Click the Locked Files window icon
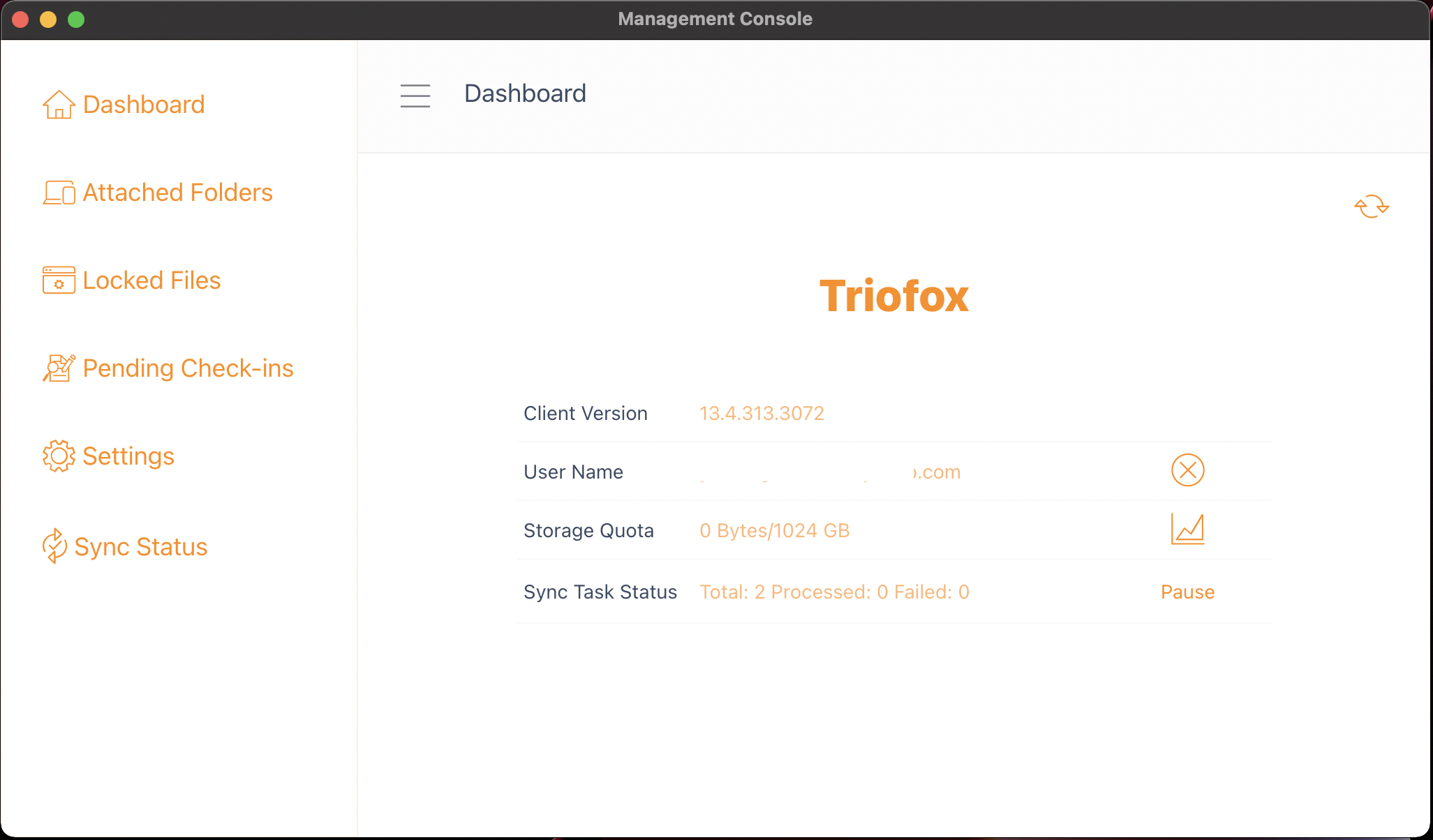 (59, 280)
